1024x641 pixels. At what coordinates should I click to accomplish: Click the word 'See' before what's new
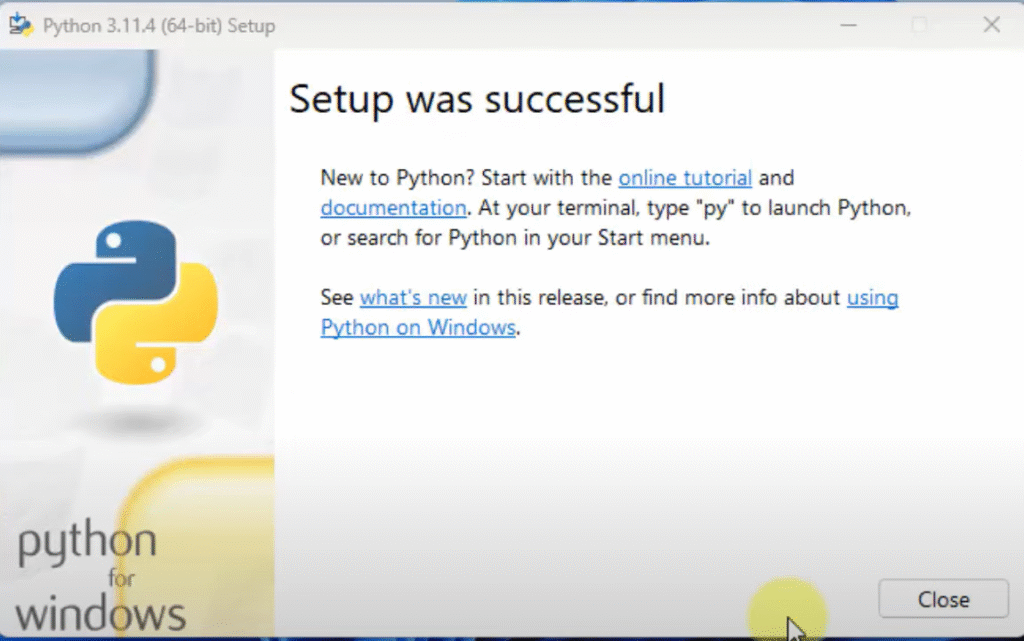(x=337, y=297)
